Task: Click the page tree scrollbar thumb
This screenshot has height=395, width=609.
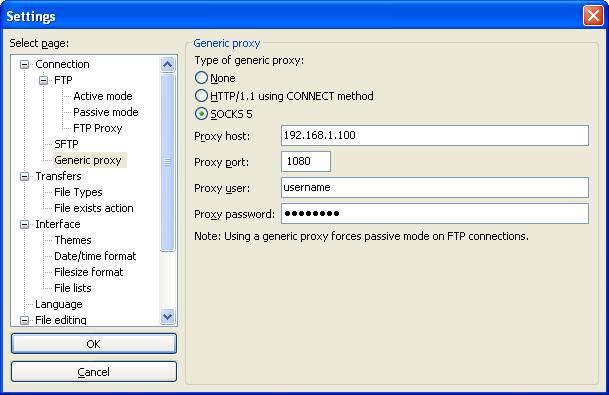Action: click(167, 162)
